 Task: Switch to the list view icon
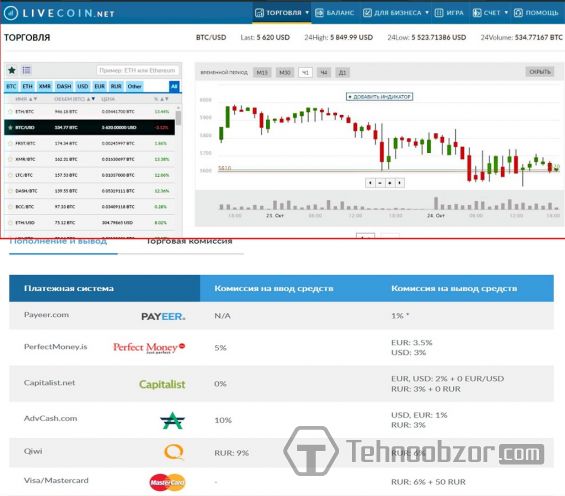(x=26, y=70)
